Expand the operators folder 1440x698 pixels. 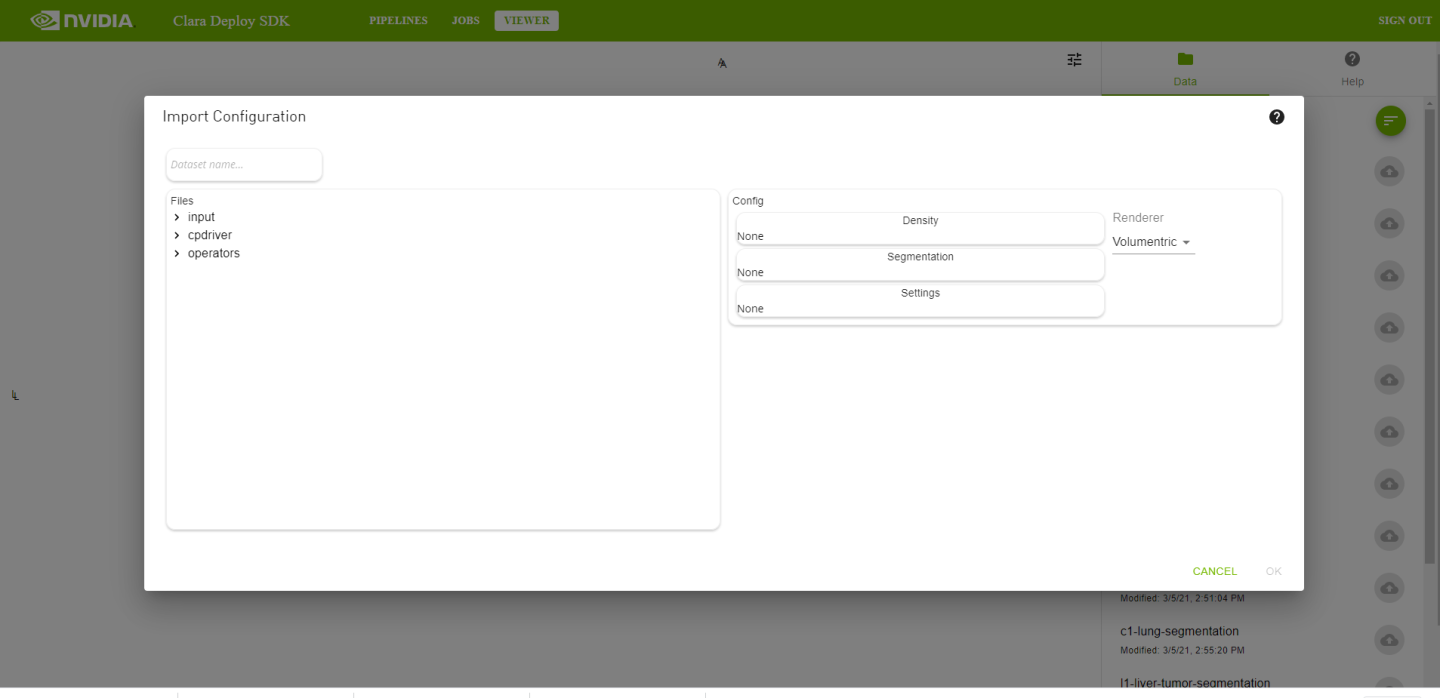point(177,254)
